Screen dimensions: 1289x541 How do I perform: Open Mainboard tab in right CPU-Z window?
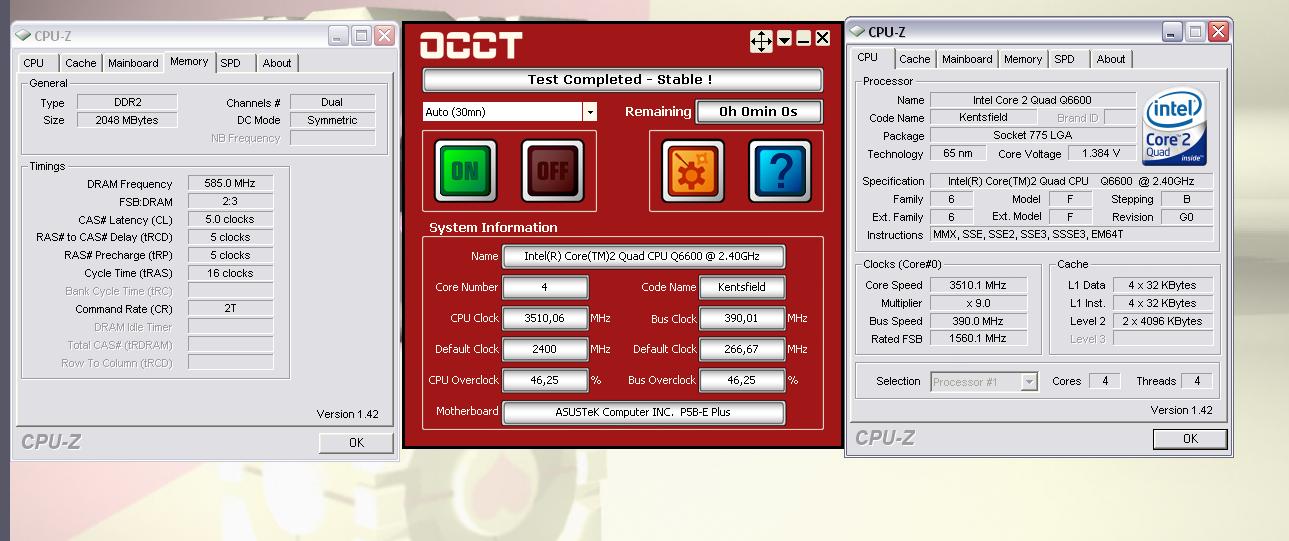tap(967, 59)
